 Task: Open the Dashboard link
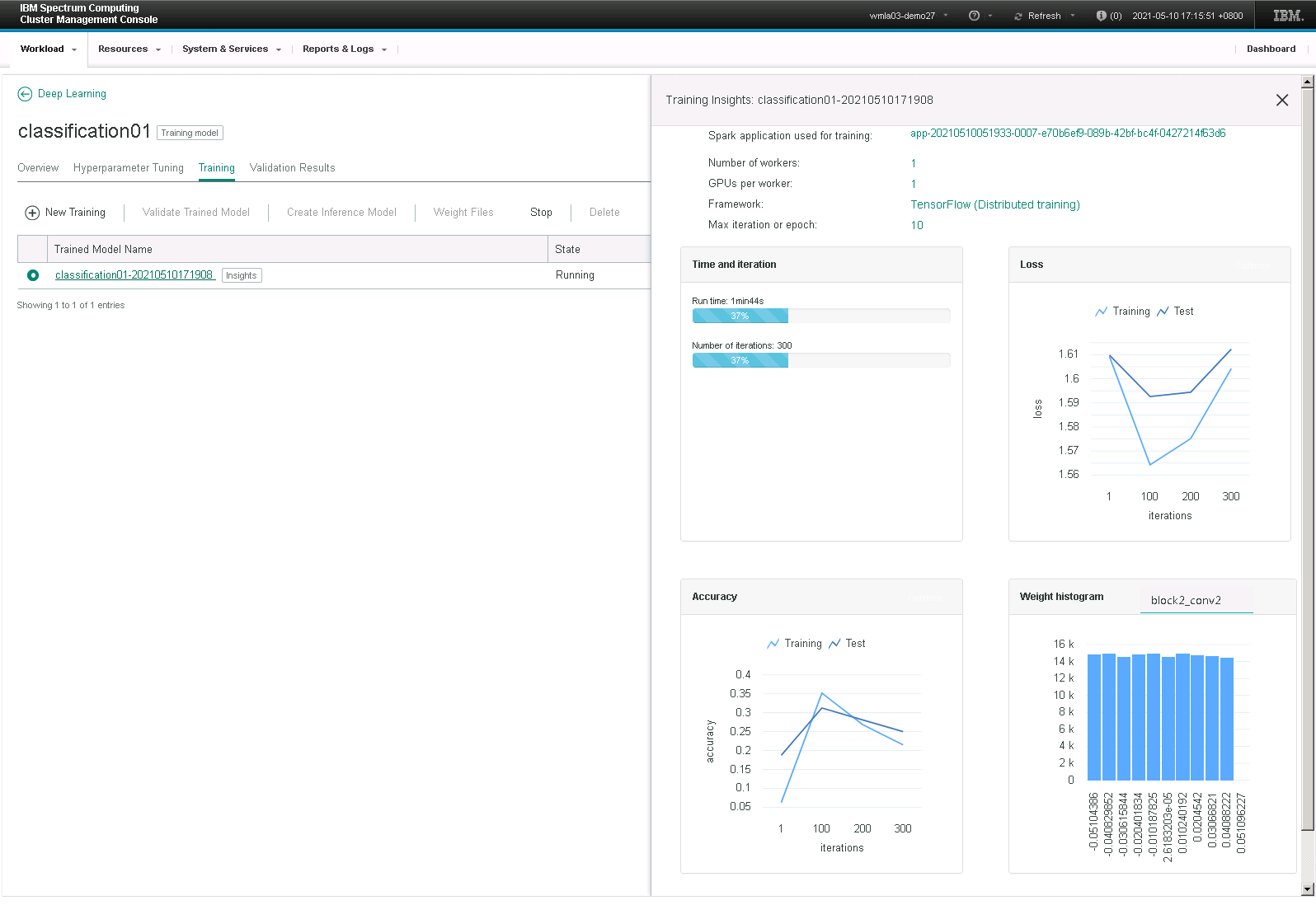pos(1271,49)
